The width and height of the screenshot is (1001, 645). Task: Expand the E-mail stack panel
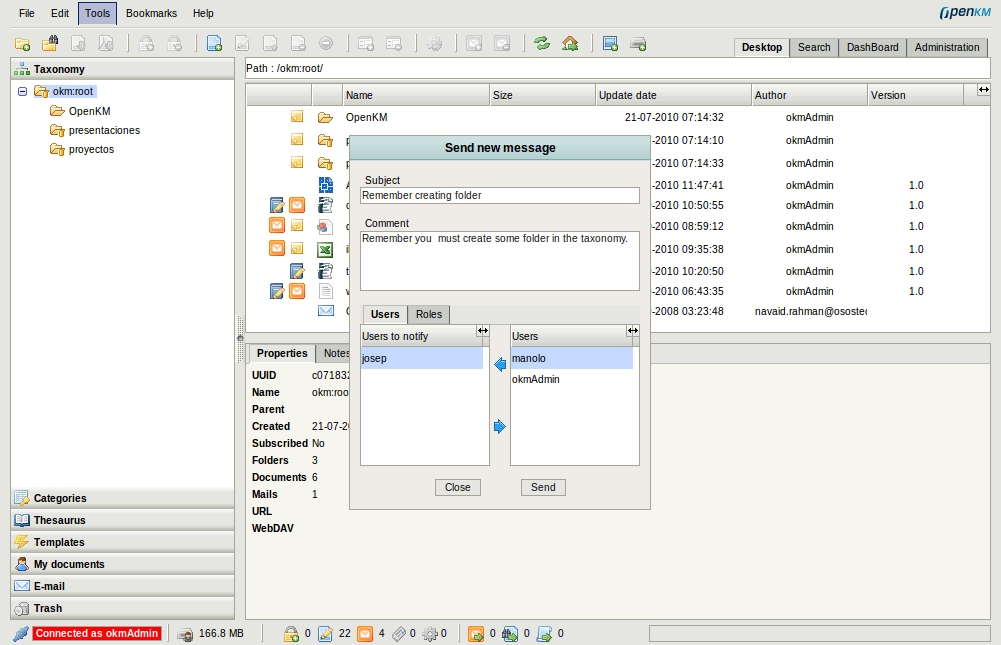tap(123, 586)
